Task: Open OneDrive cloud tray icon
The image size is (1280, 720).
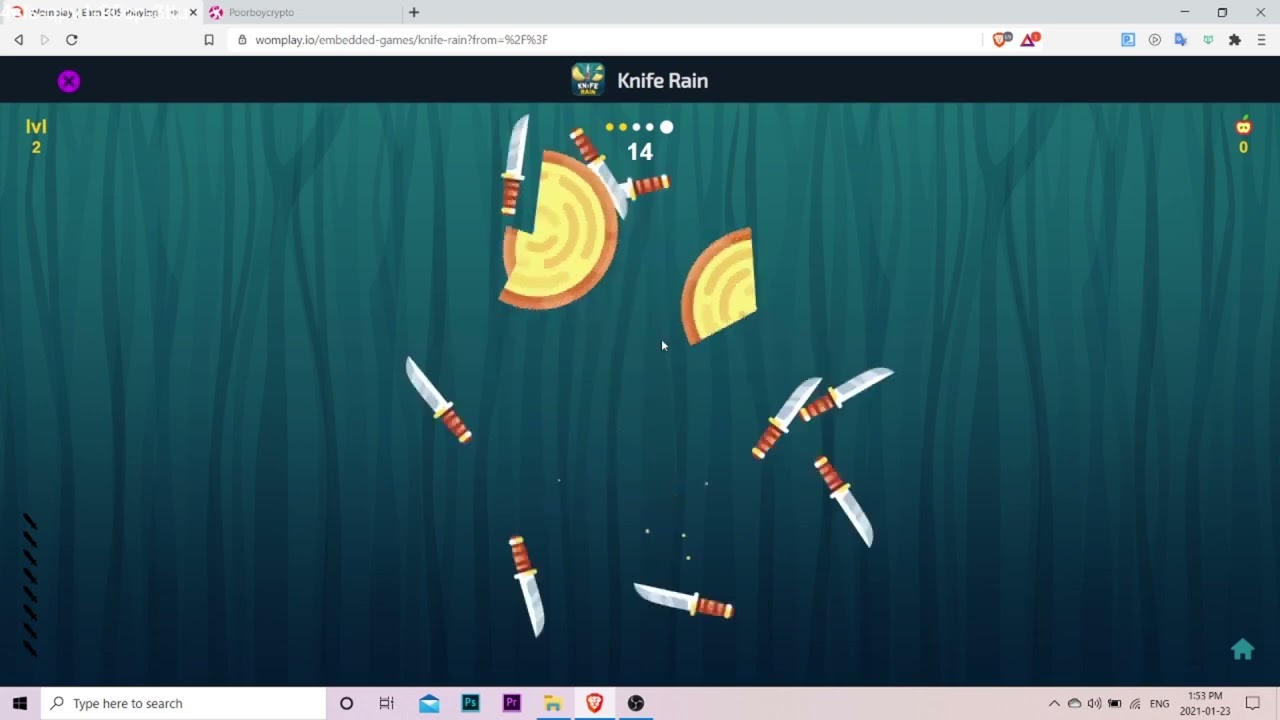Action: pos(1074,704)
